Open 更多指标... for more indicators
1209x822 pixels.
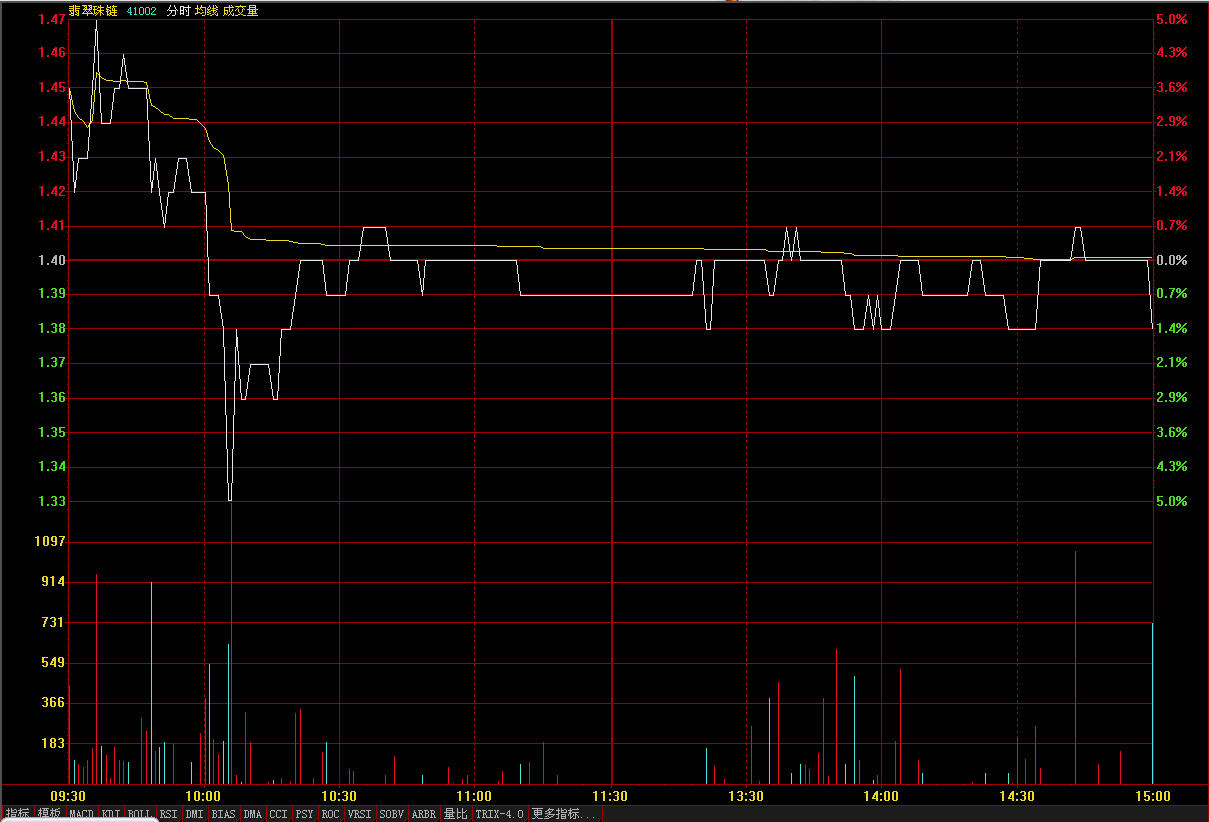tap(563, 814)
